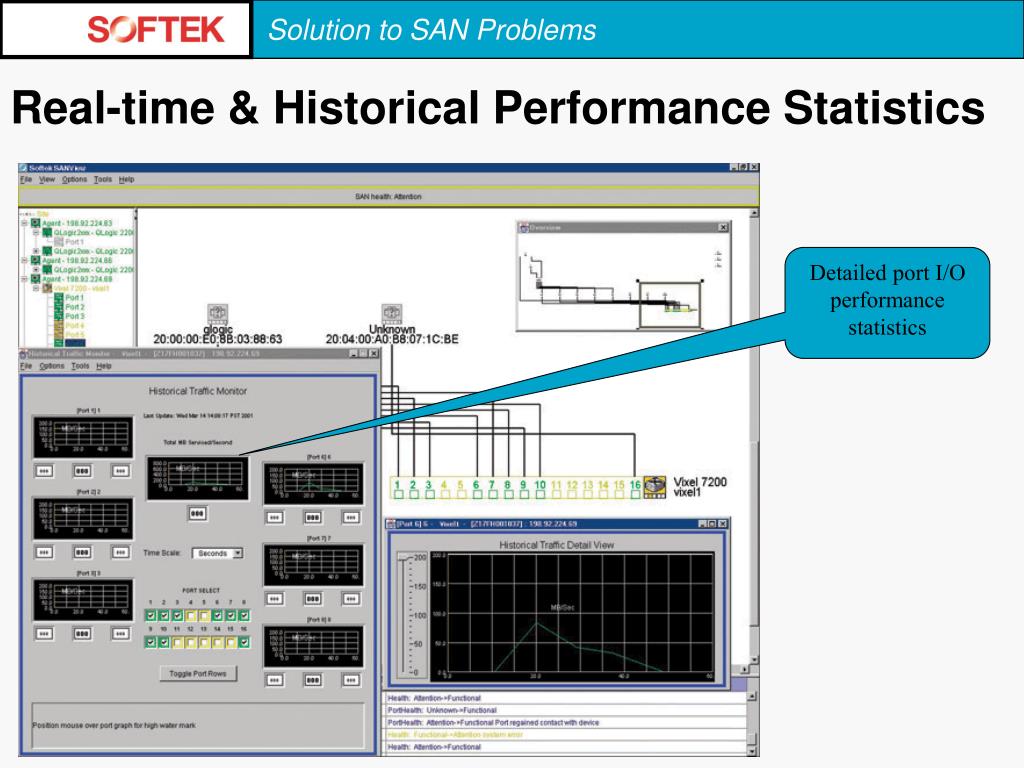
Task: Uncheck port 8 in Port Select
Action: [x=244, y=615]
